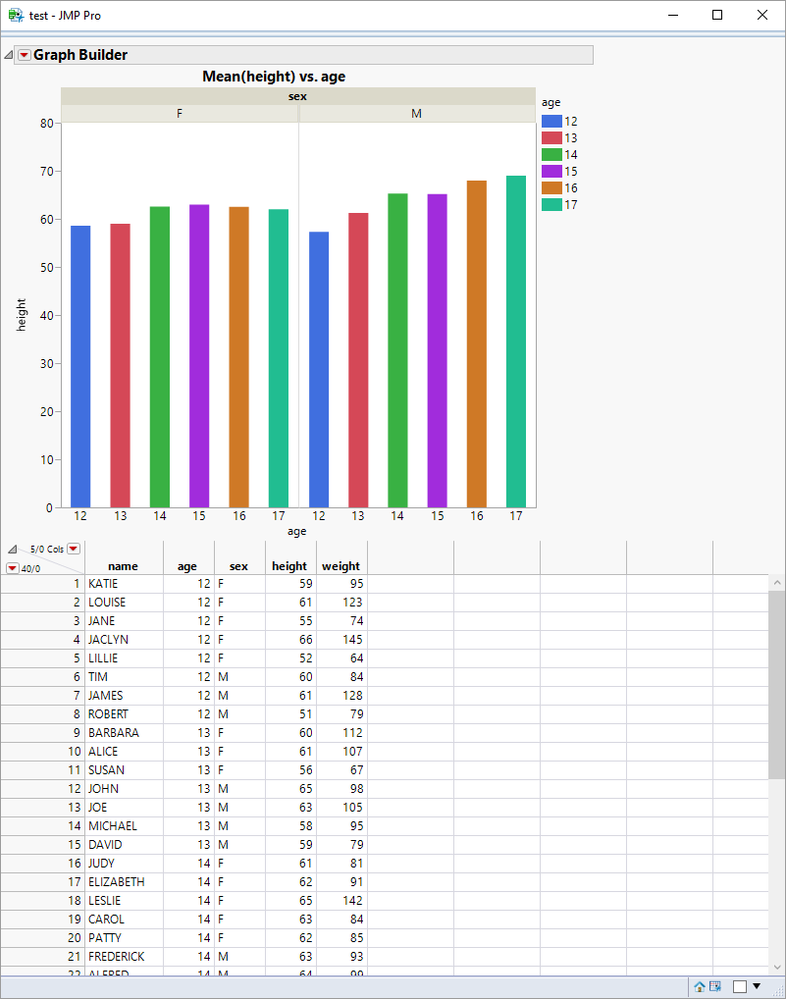Click the BARBARA name cell
The image size is (786, 999).
[124, 733]
